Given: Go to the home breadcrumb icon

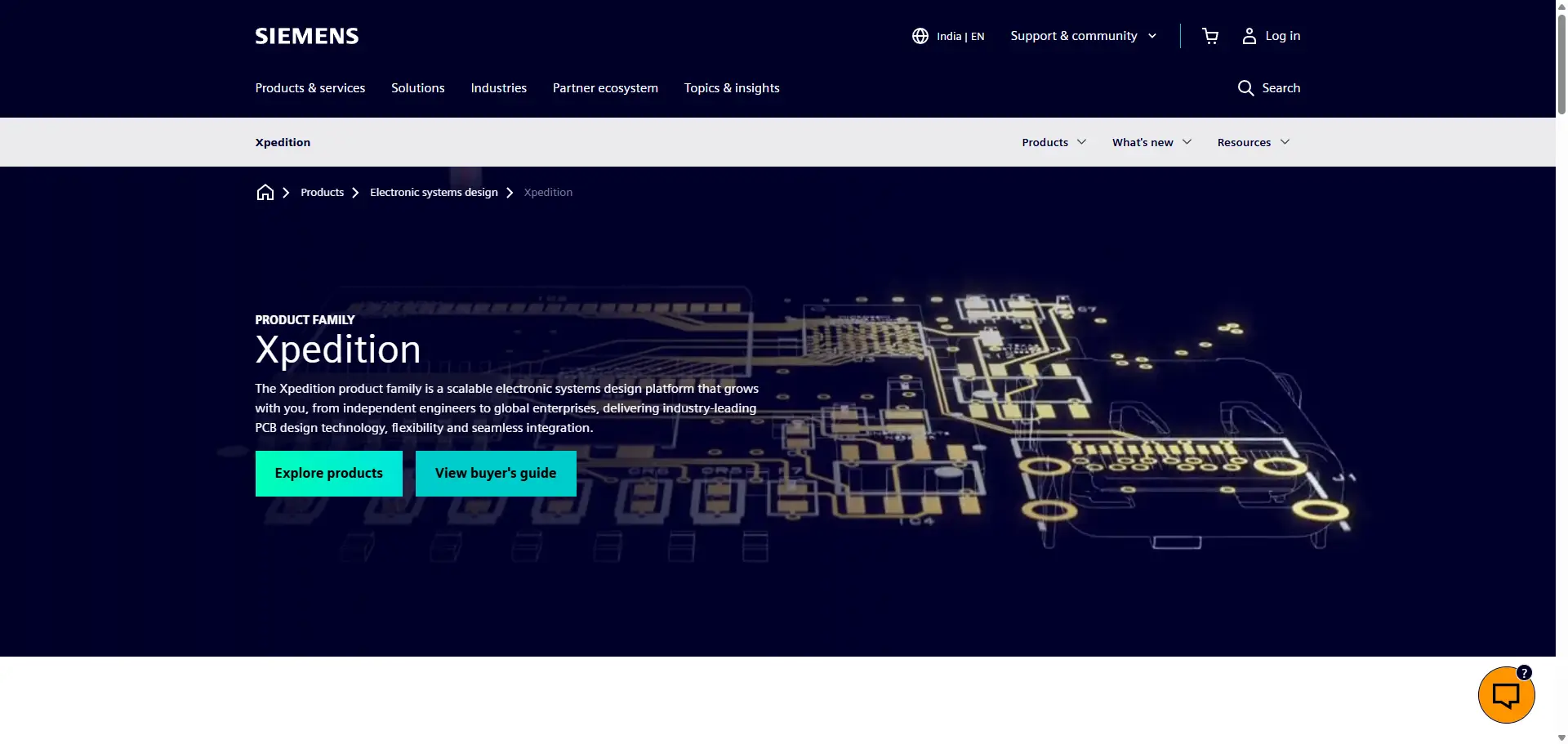Looking at the screenshot, I should [265, 193].
